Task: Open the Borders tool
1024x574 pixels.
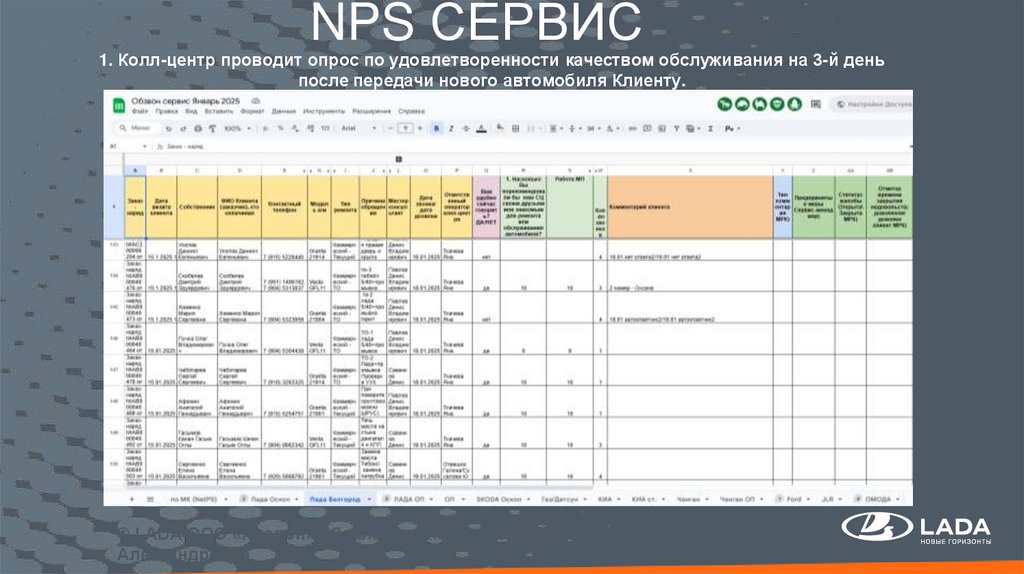Action: coord(515,129)
